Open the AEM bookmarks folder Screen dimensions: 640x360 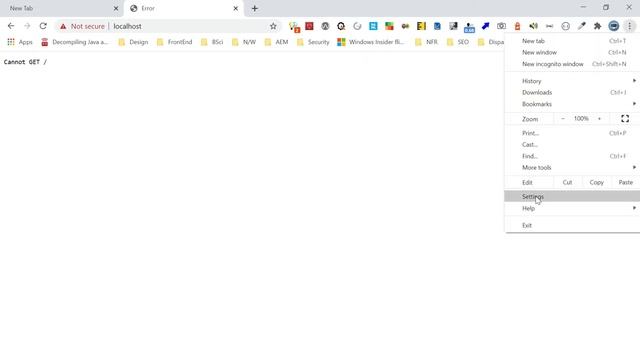pyautogui.click(x=276, y=42)
